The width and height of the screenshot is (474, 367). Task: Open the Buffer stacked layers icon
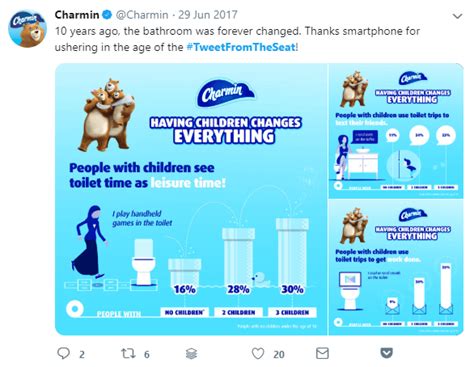point(191,353)
